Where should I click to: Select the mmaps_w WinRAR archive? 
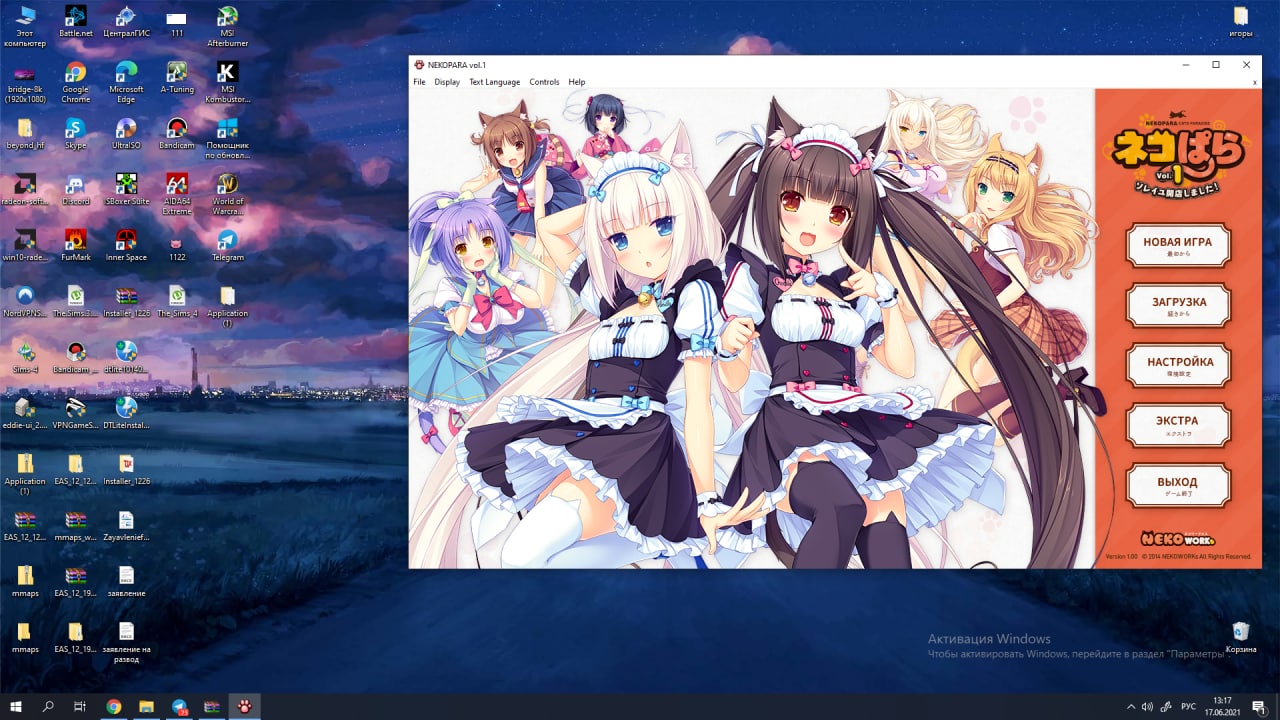[75, 526]
